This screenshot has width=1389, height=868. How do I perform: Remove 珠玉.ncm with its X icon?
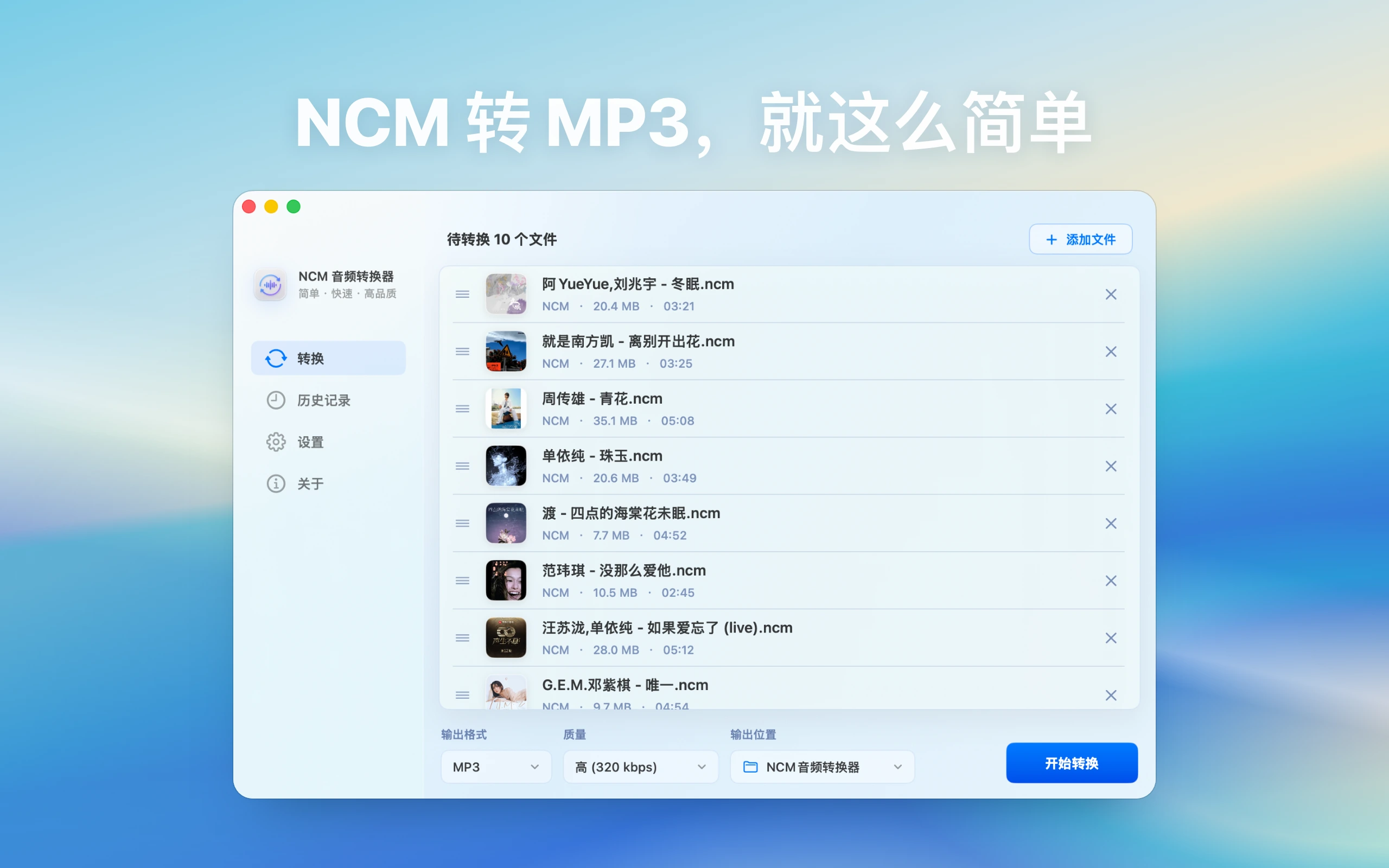1111,466
